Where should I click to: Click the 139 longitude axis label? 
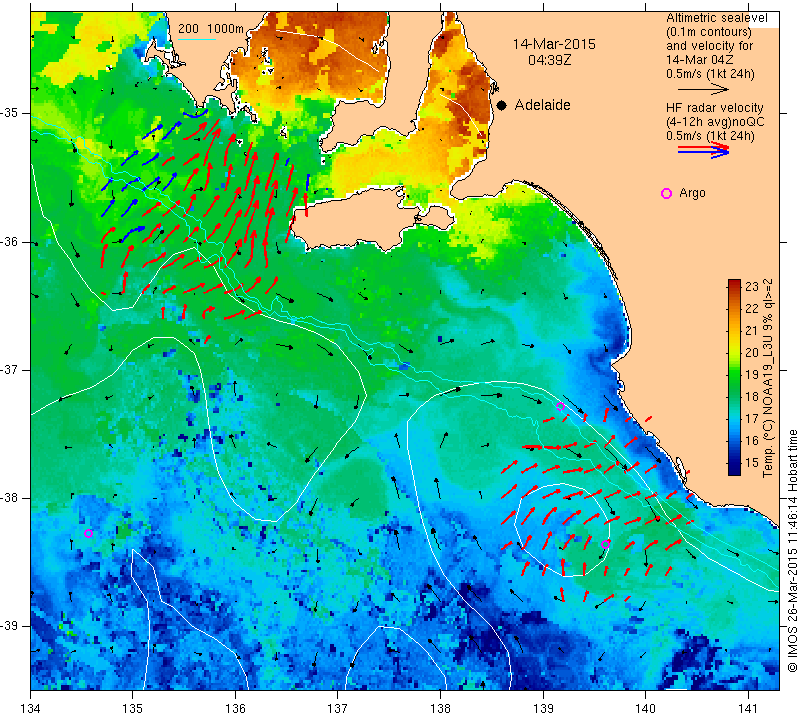click(x=543, y=708)
